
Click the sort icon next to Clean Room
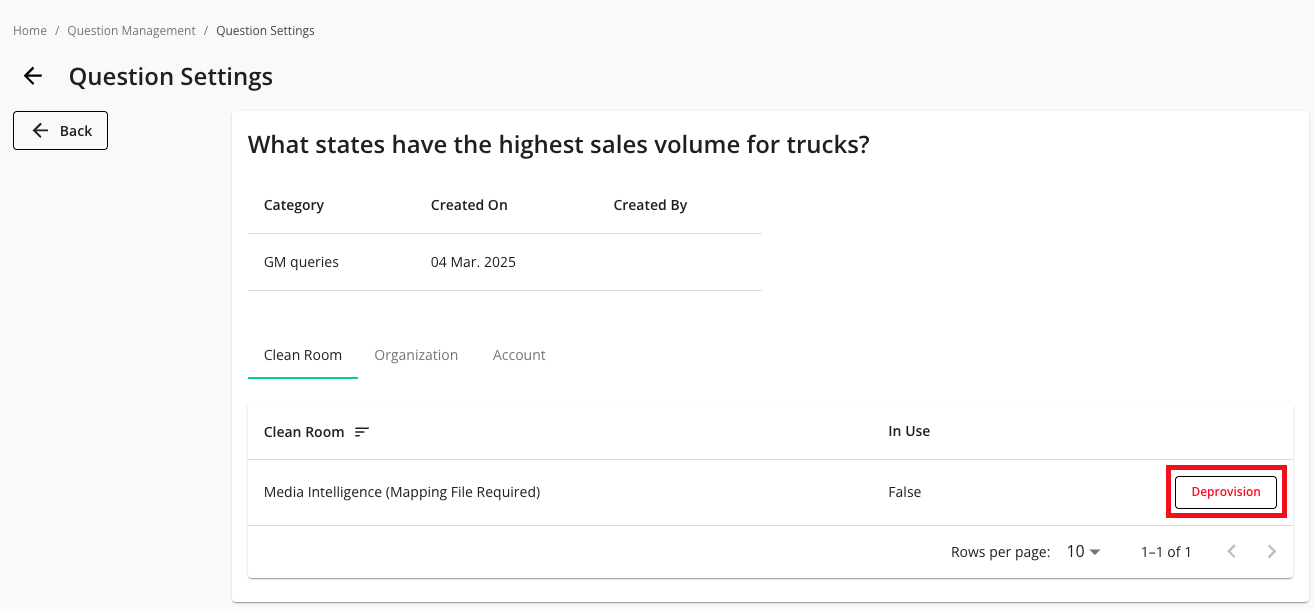pos(362,432)
